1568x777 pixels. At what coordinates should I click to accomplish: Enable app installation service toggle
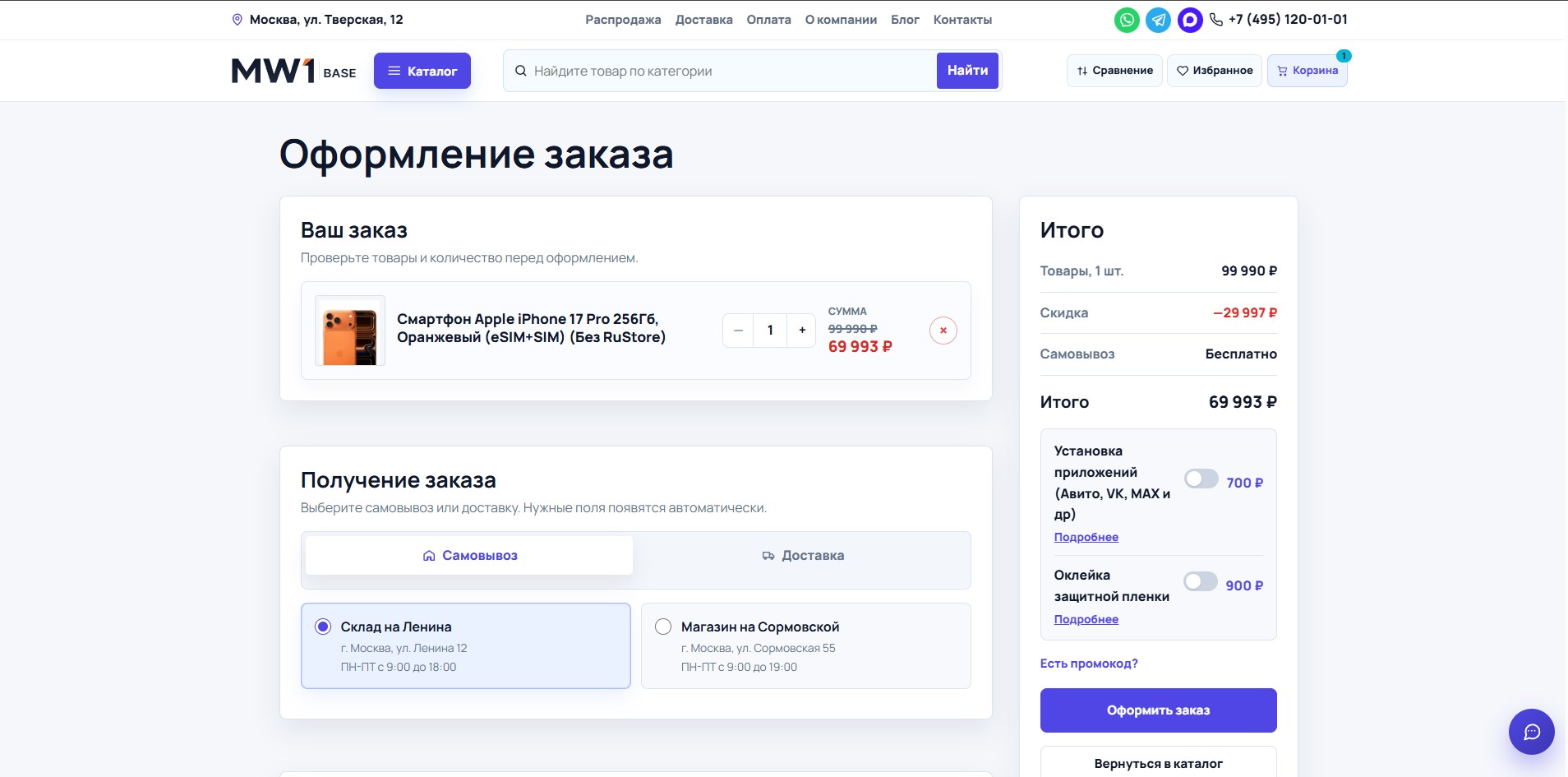[1201, 479]
